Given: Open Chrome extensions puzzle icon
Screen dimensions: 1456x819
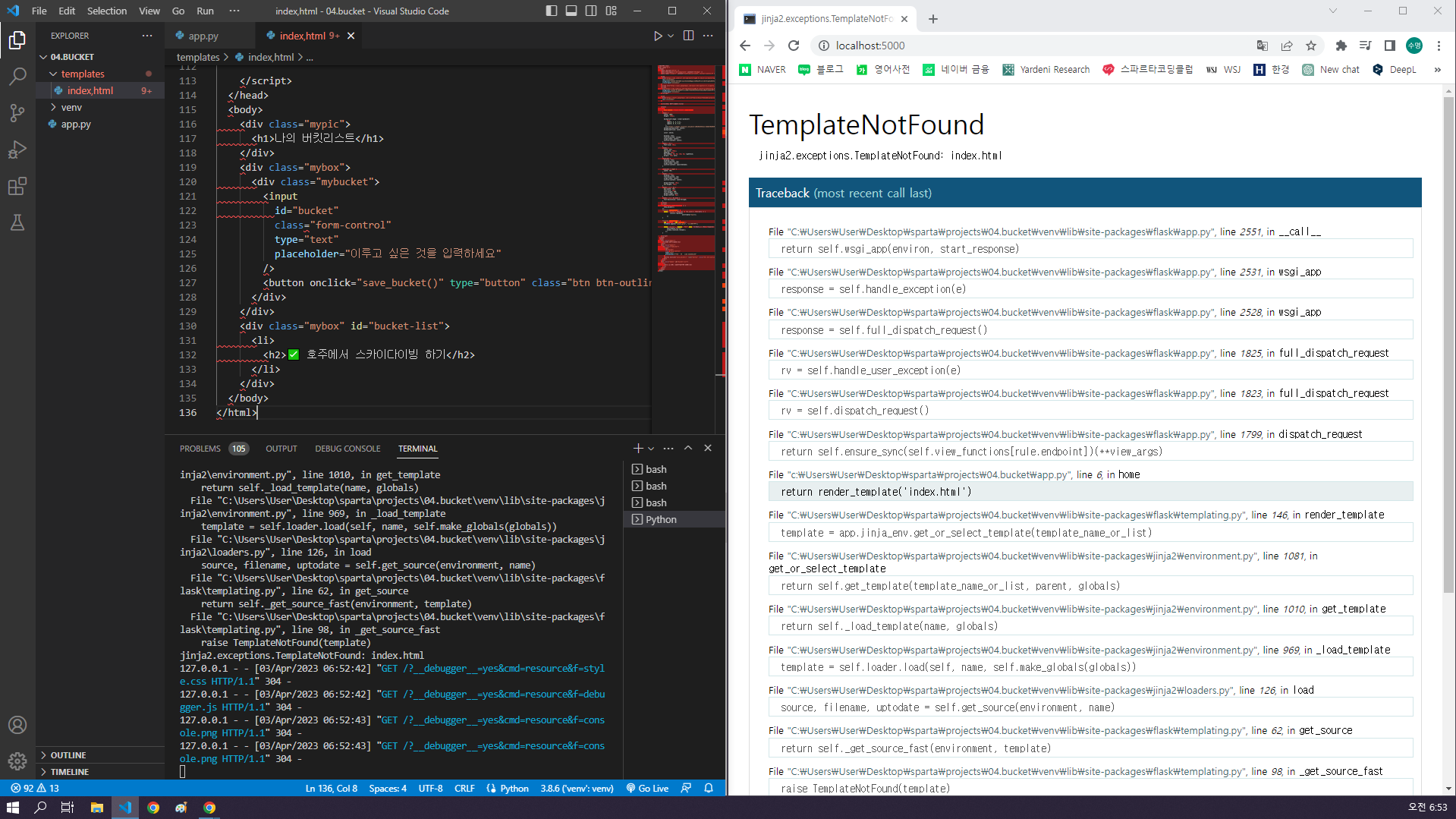Looking at the screenshot, I should point(1341,46).
